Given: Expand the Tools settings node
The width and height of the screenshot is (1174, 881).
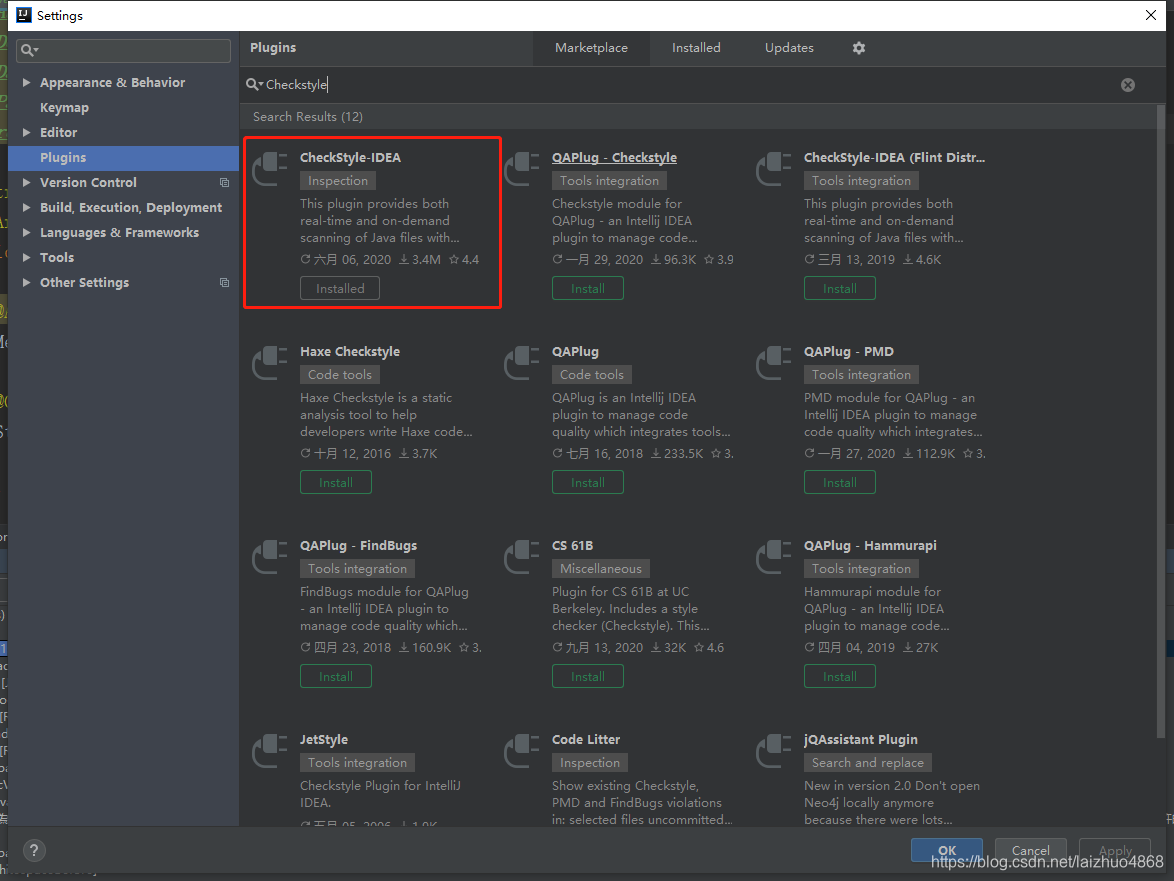Looking at the screenshot, I should pyautogui.click(x=26, y=257).
